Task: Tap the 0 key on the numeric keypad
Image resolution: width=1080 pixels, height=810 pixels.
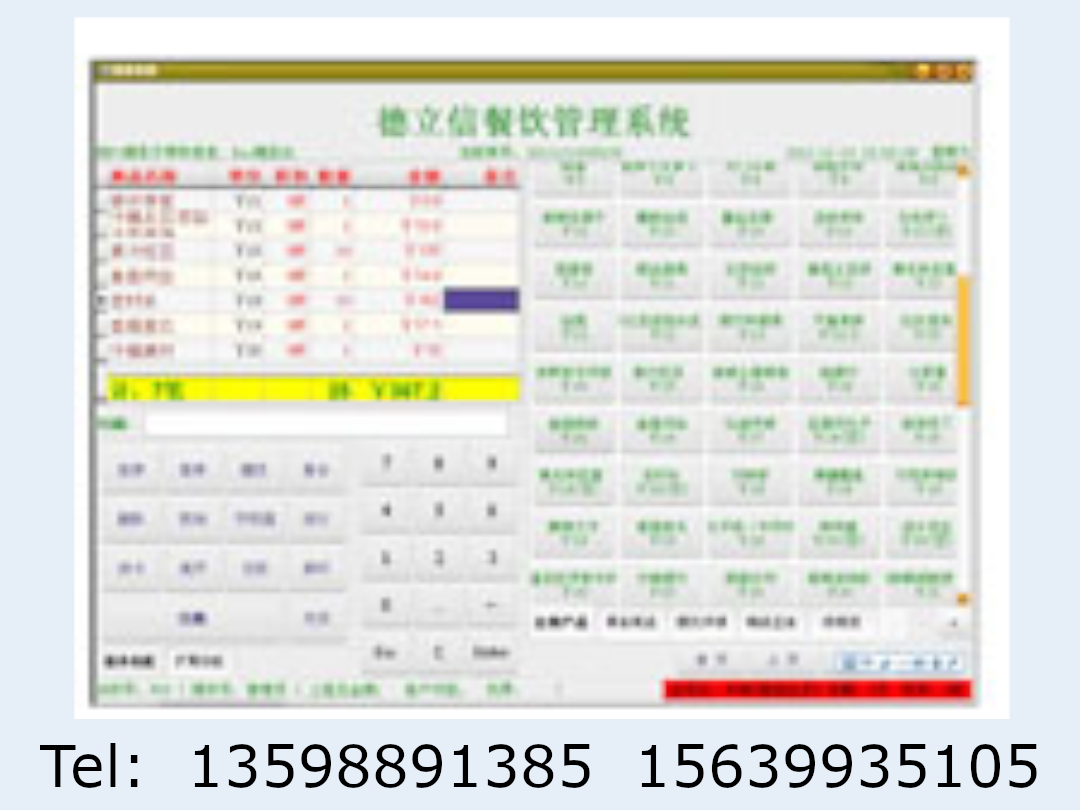Action: coord(387,606)
